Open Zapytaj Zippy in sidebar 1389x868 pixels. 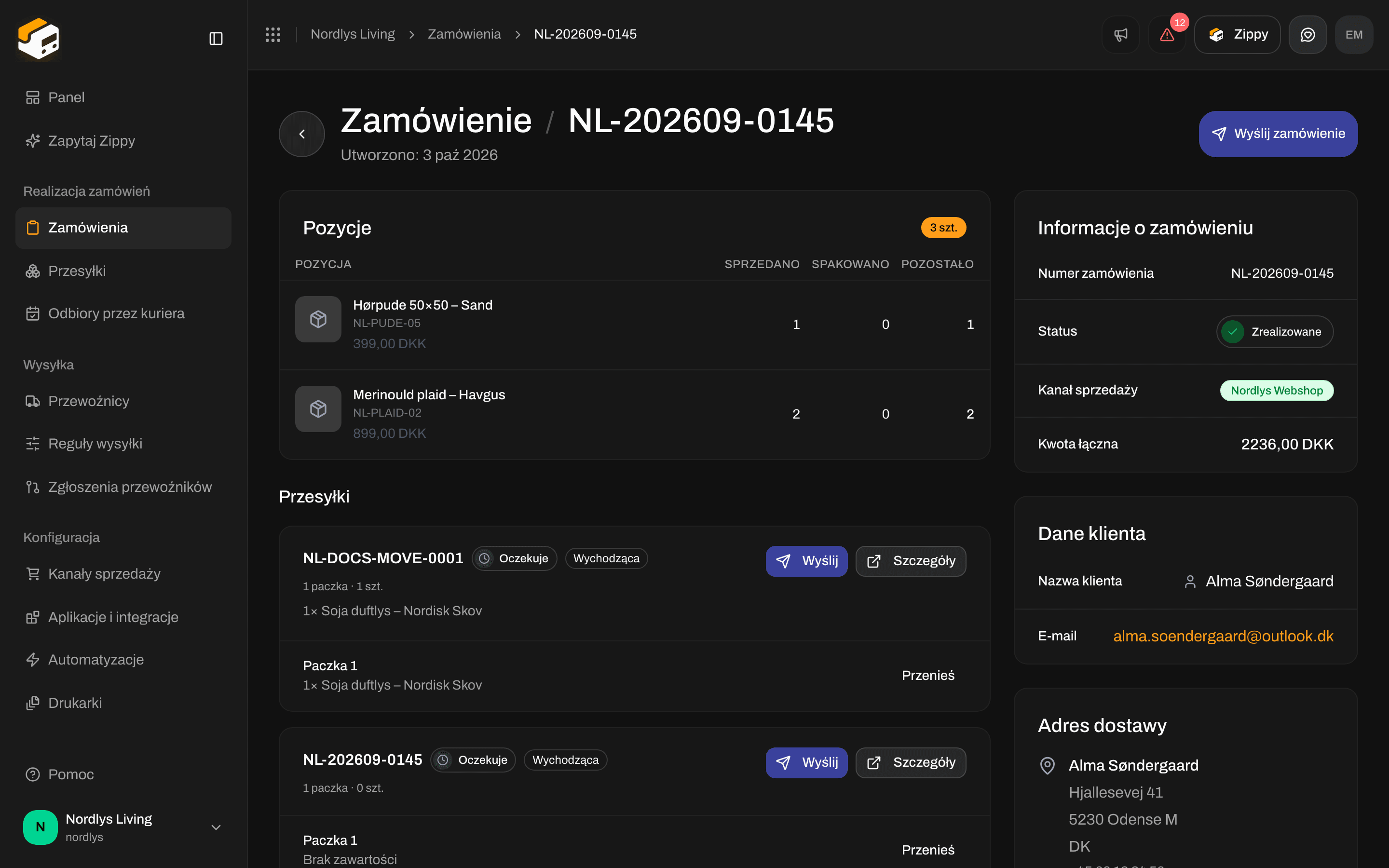point(123,141)
